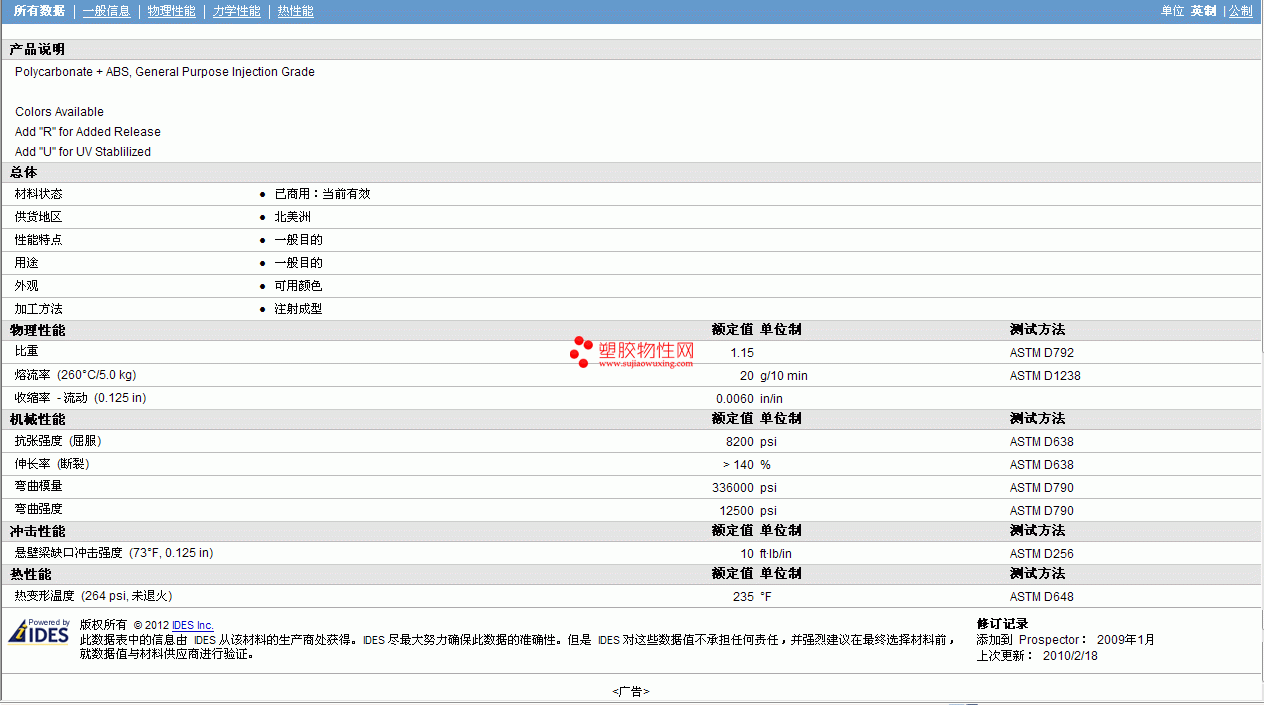Select 英制 units

pyautogui.click(x=1203, y=11)
